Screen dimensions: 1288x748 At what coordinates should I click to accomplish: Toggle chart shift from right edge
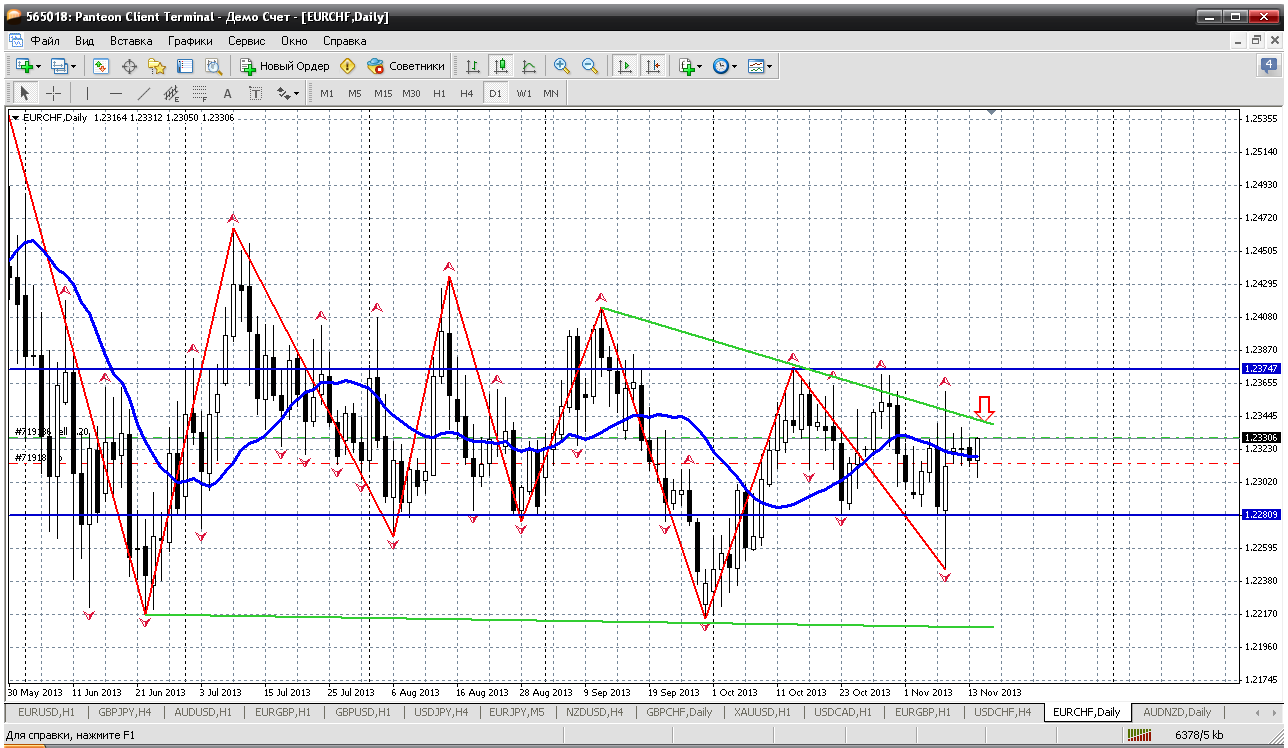click(653, 66)
